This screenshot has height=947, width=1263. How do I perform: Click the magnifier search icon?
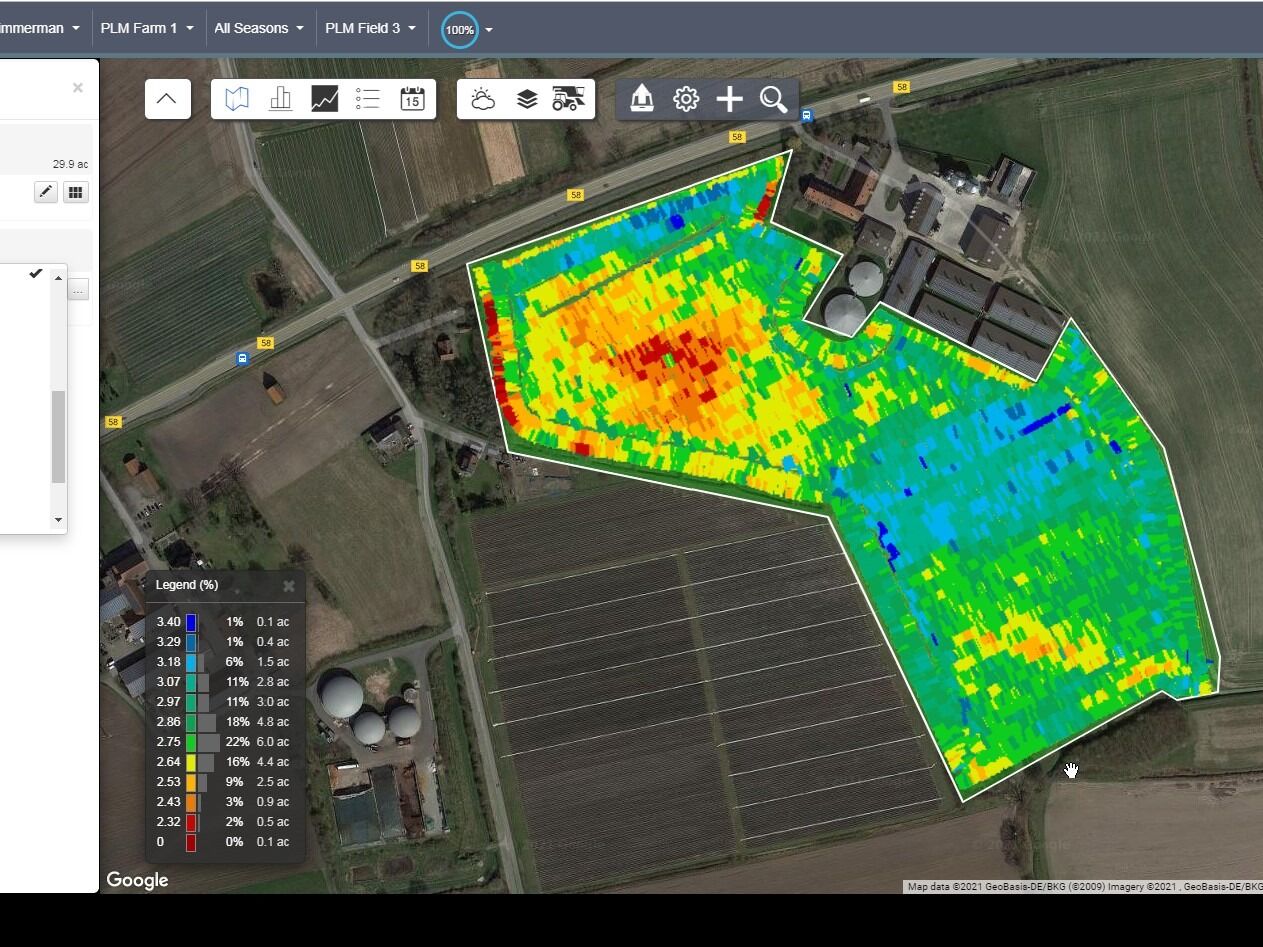773,99
